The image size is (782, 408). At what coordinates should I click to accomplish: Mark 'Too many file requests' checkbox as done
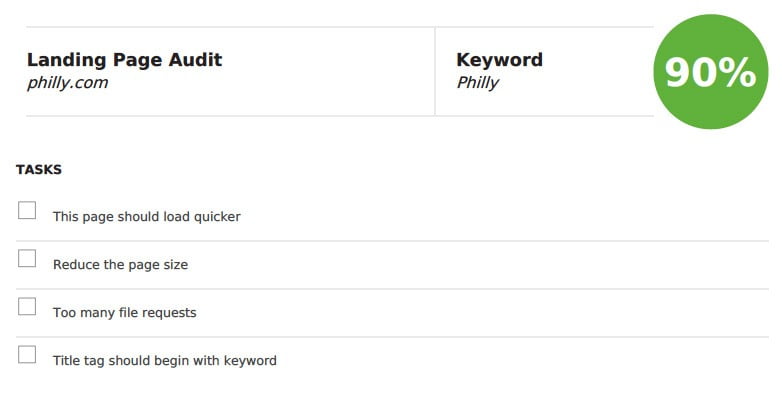tap(27, 306)
